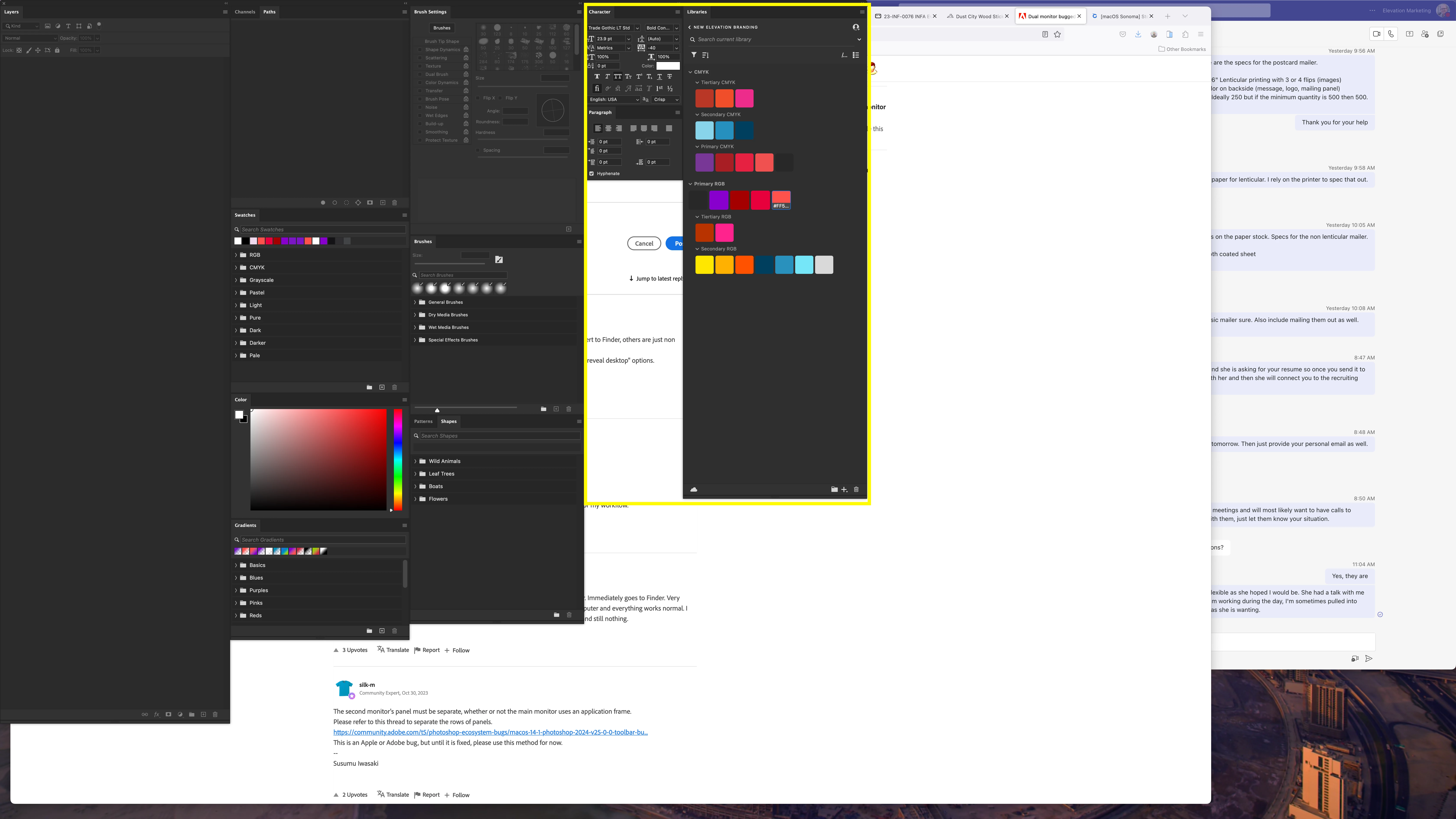Screen dimensions: 1456x819
Task: Uncheck the Hyphenate checkbox
Action: point(592,174)
